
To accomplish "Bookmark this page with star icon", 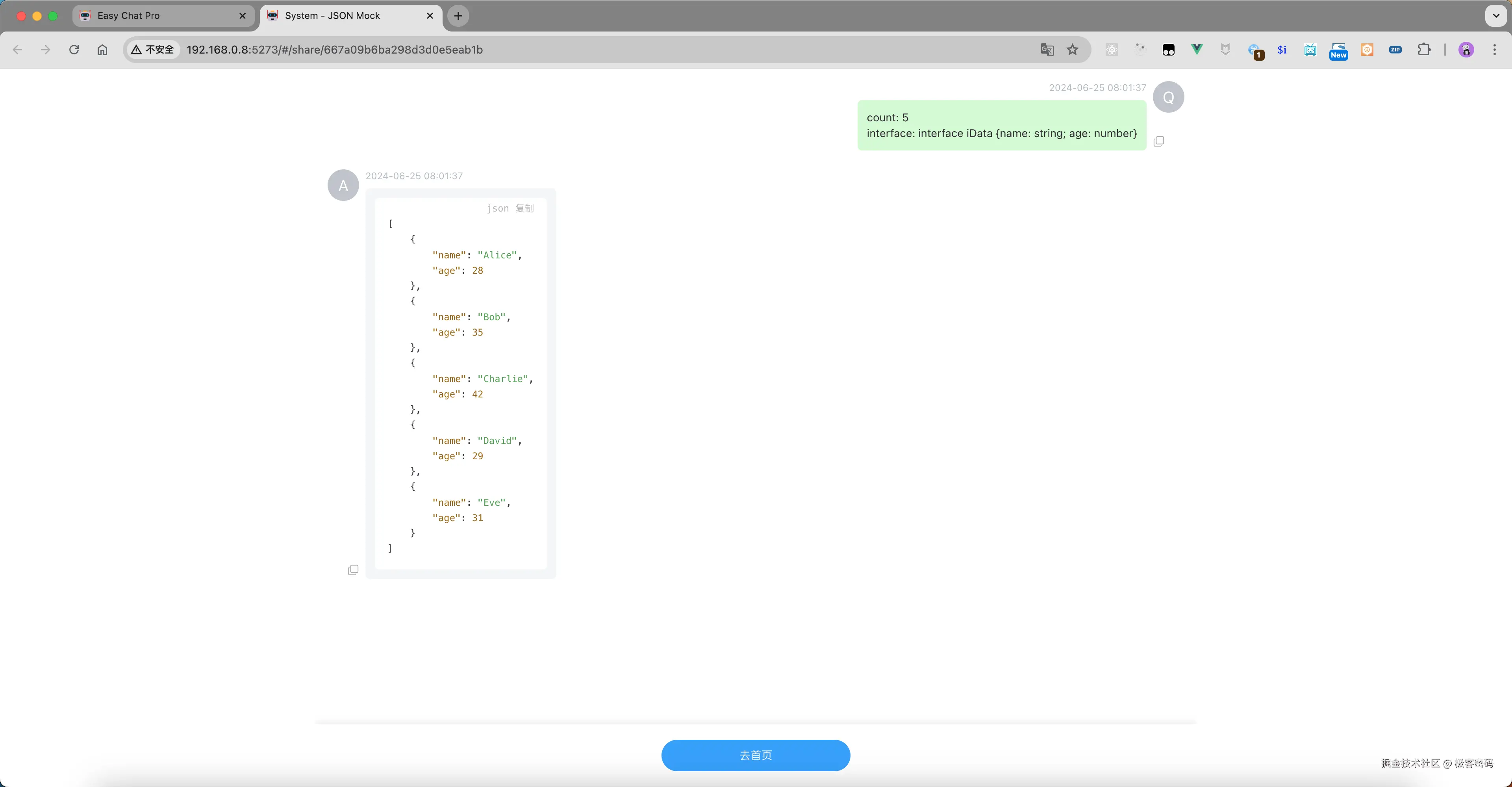I will pos(1072,50).
